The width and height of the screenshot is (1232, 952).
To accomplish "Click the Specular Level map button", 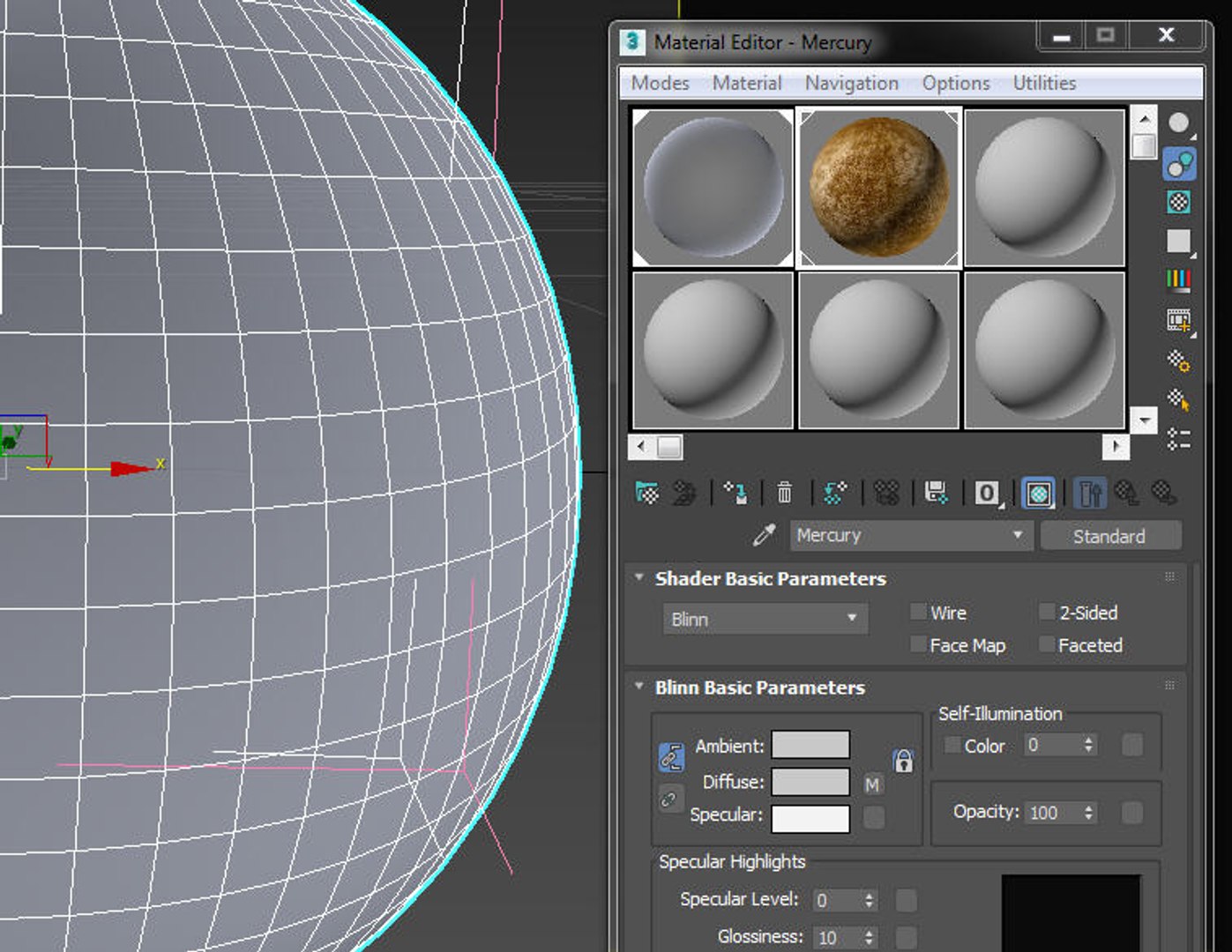I will (x=906, y=900).
